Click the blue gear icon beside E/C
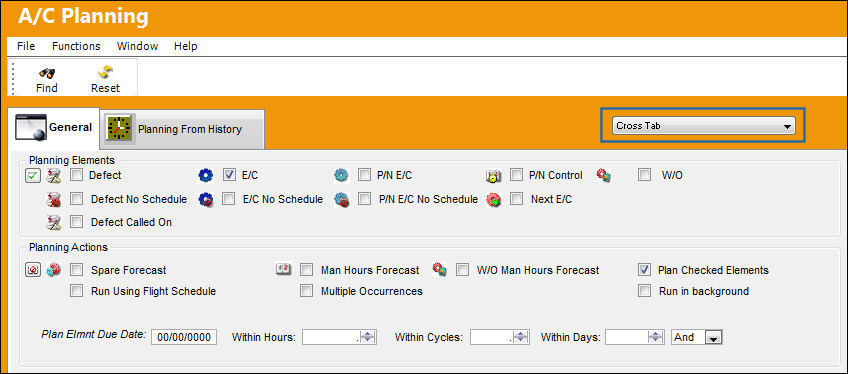The height and width of the screenshot is (374, 848). [x=206, y=175]
